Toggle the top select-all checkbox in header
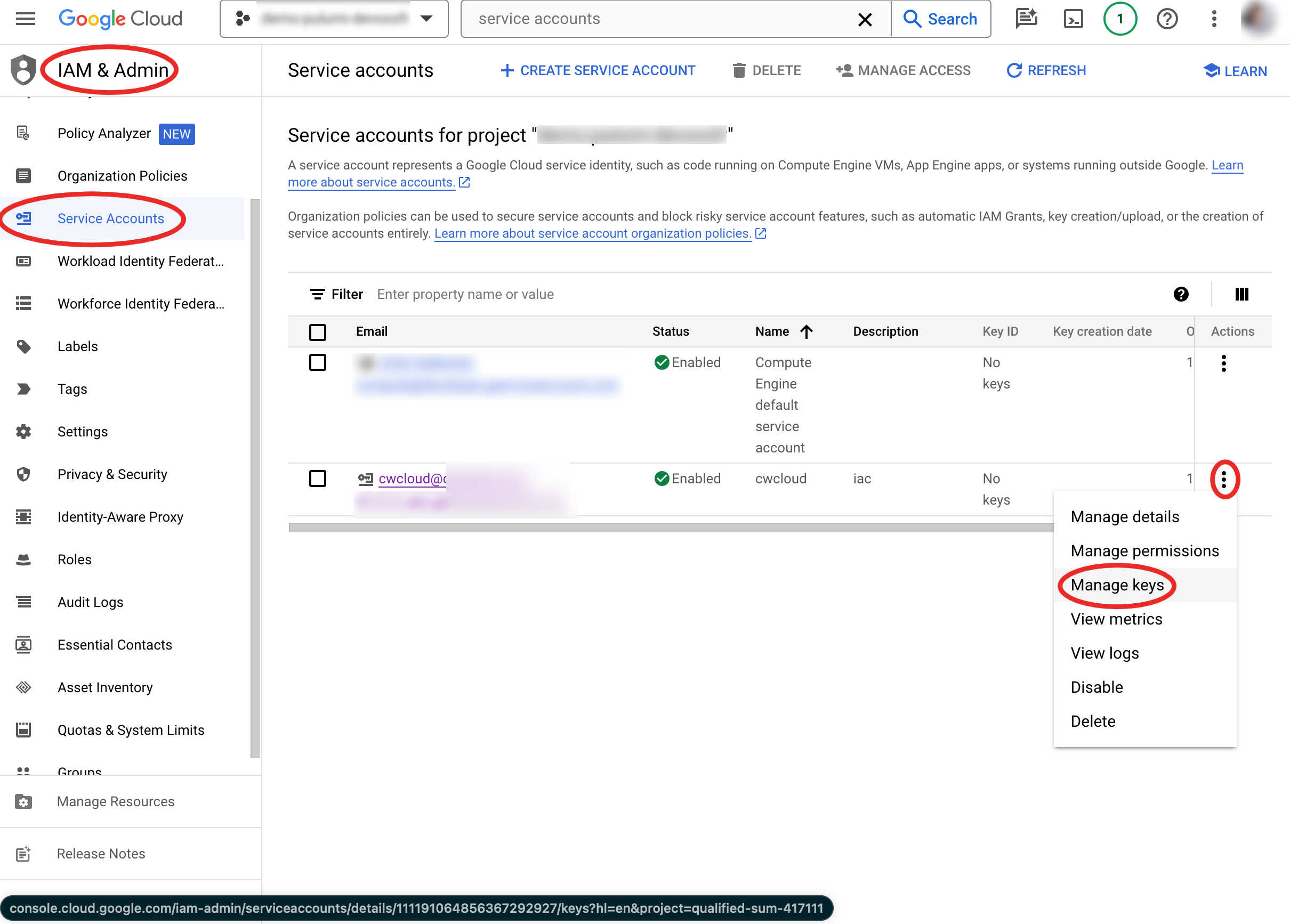This screenshot has width=1290, height=924. pyautogui.click(x=318, y=331)
